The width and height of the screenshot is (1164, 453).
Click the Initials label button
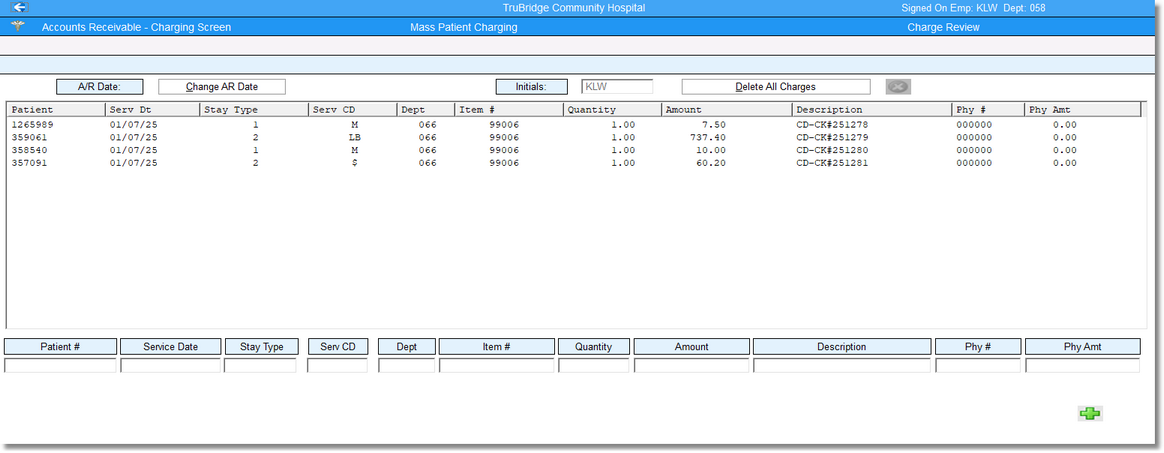(532, 87)
